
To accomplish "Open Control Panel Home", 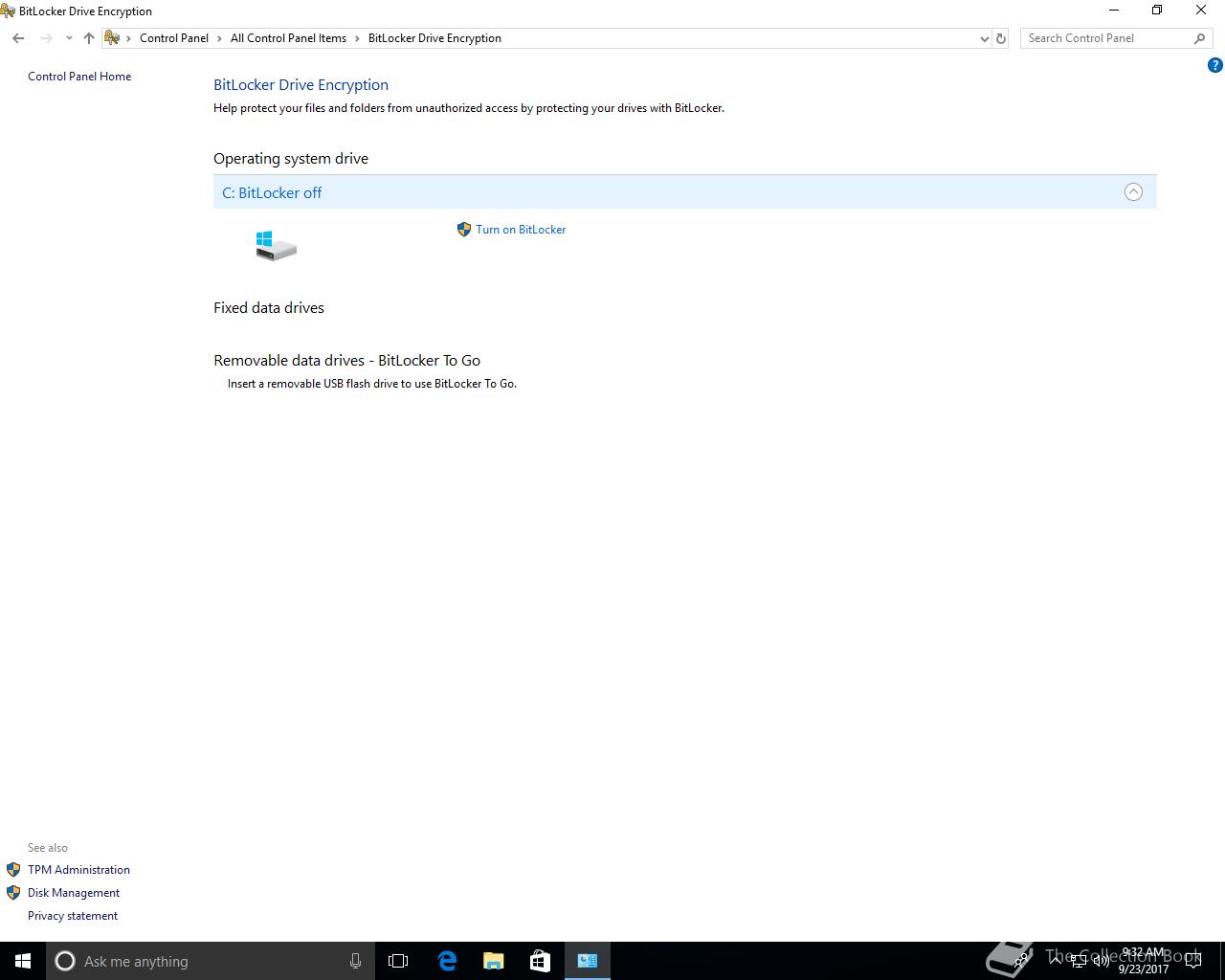I will [x=79, y=77].
